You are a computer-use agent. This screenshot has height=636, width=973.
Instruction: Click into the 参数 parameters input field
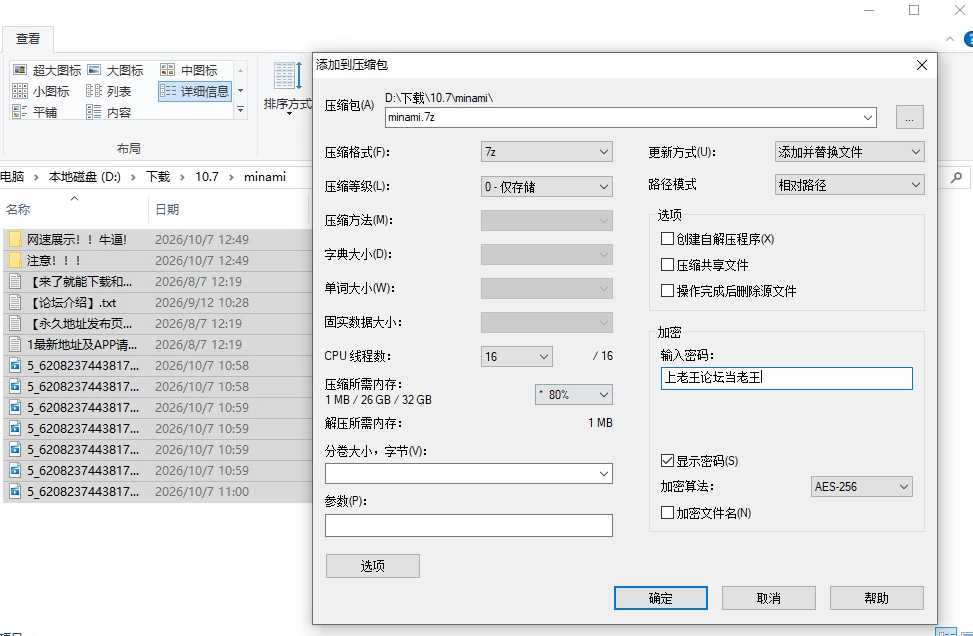(x=469, y=526)
